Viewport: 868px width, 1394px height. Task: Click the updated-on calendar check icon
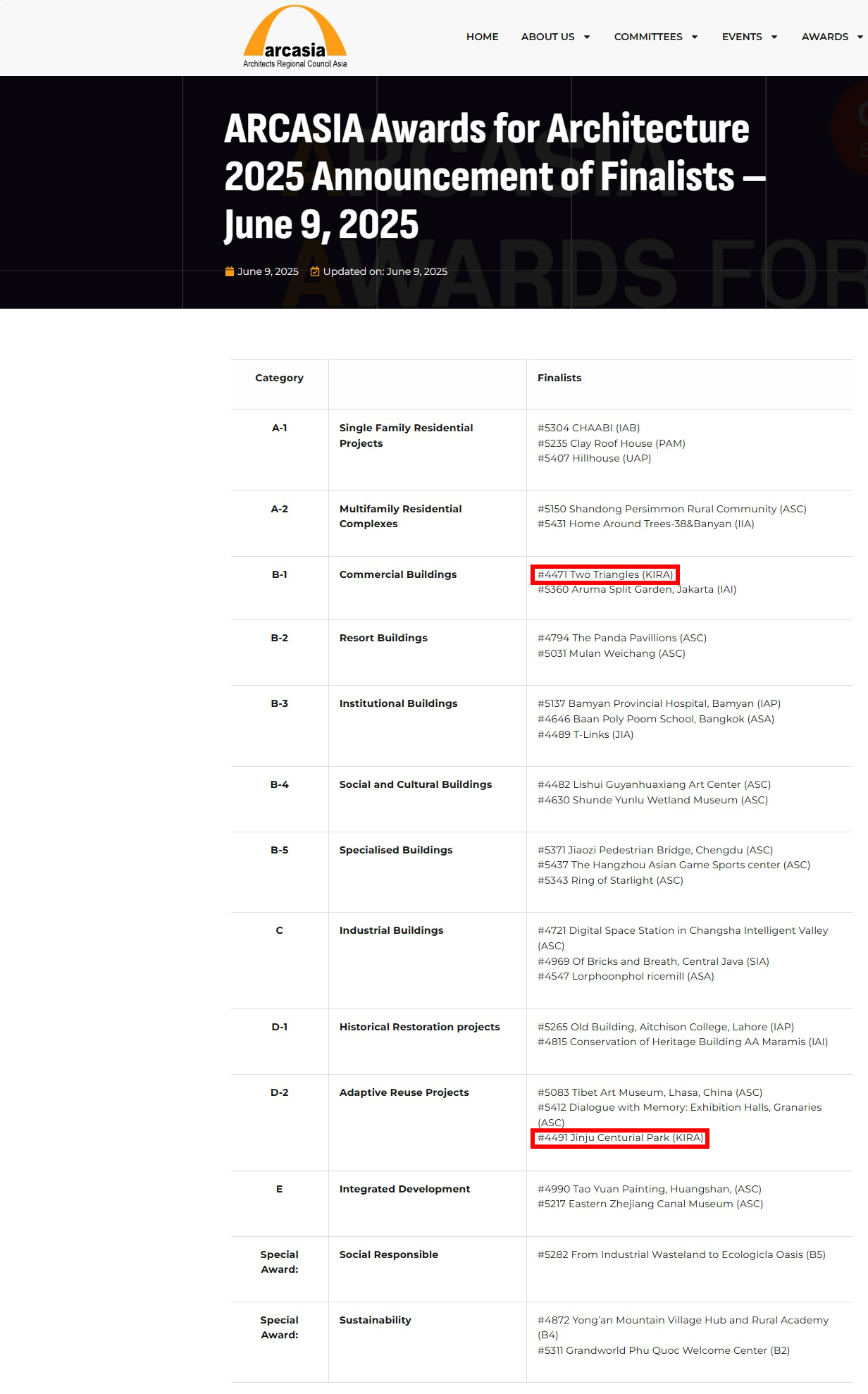pyautogui.click(x=315, y=271)
